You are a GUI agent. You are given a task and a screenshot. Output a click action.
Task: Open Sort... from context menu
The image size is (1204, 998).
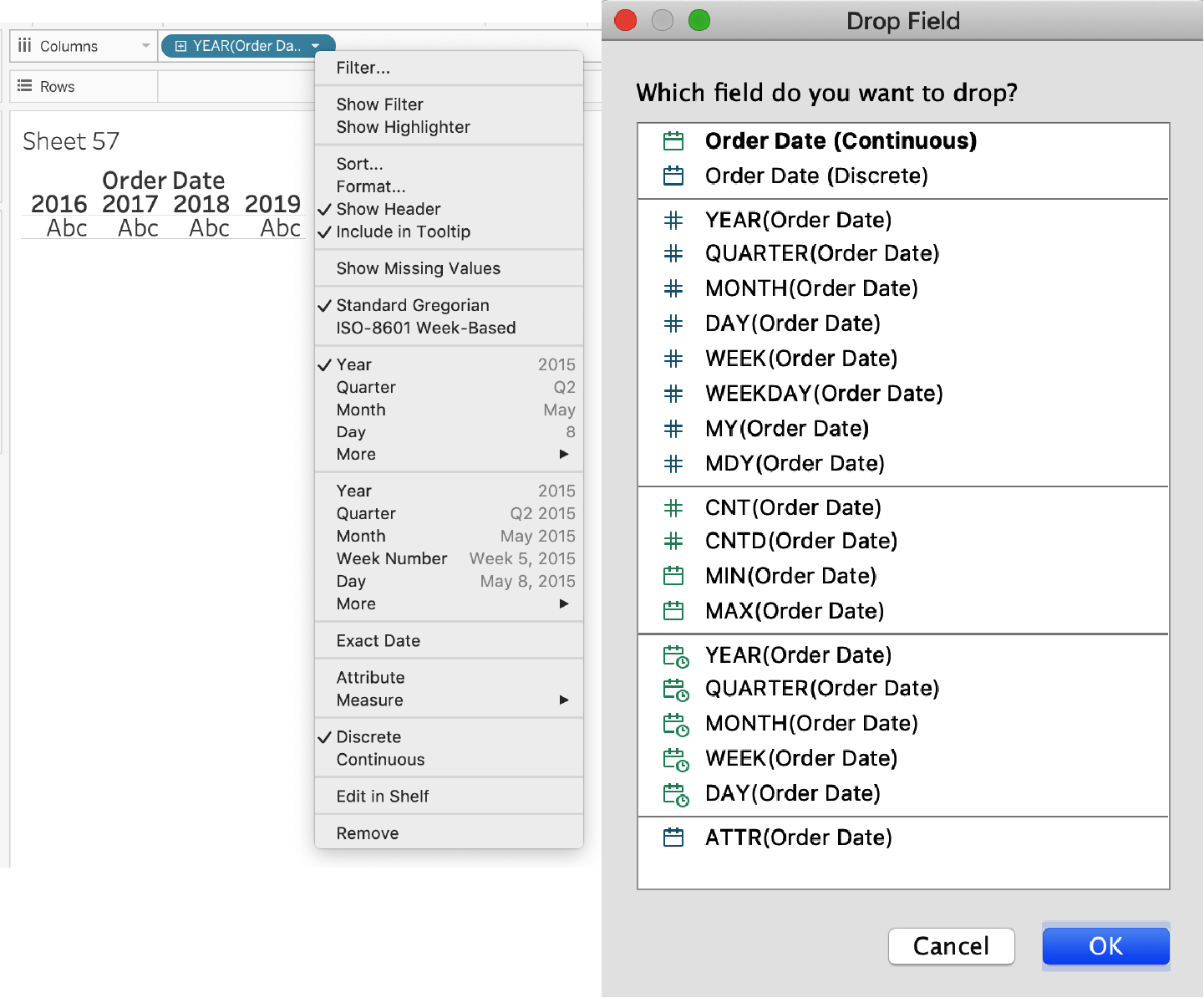(449, 164)
